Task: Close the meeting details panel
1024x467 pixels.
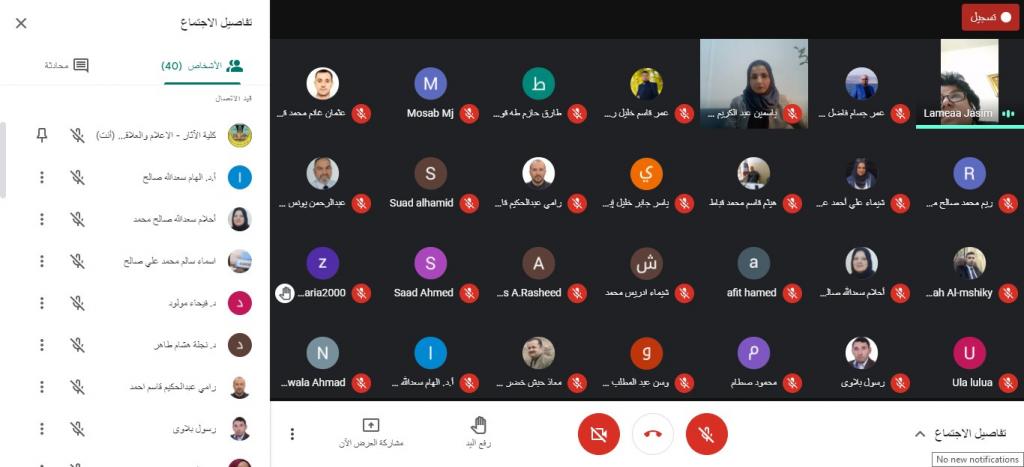Action: [21, 24]
